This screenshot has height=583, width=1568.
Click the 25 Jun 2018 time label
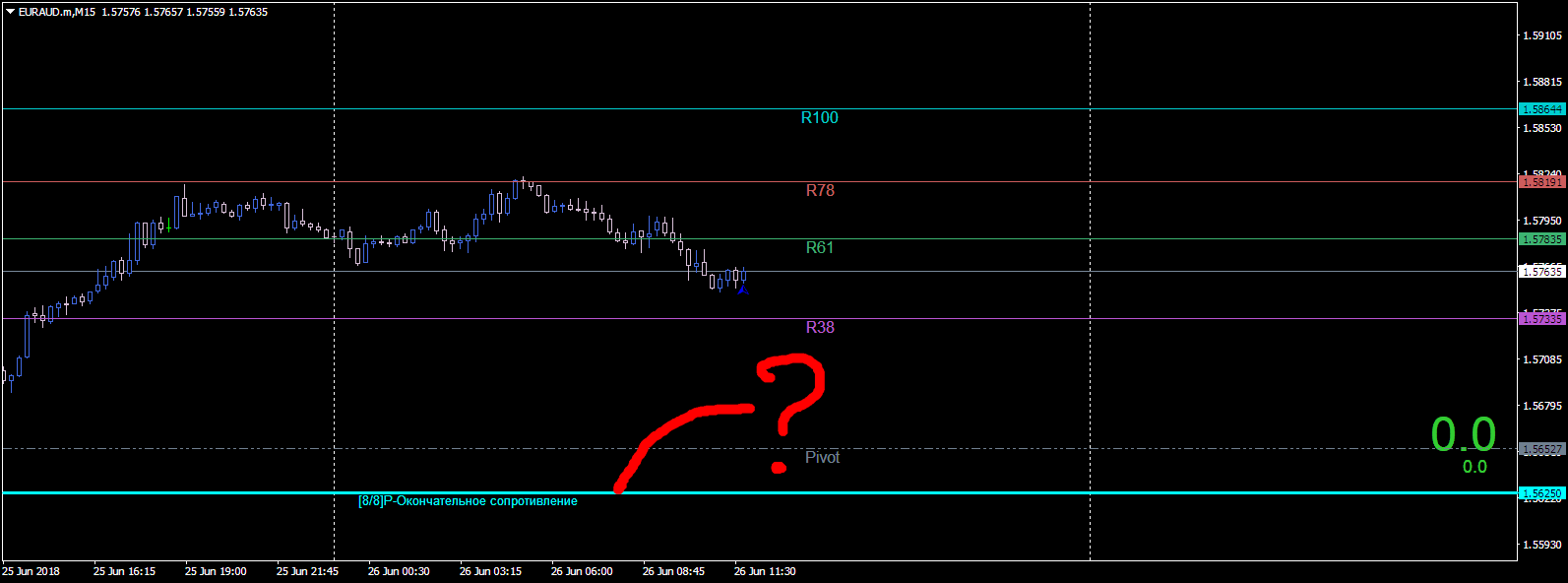31,571
